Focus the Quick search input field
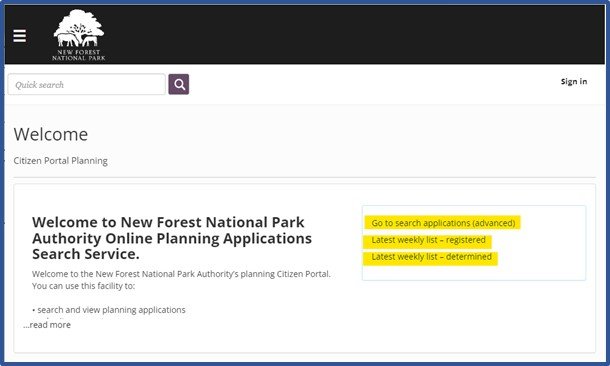 [x=86, y=84]
